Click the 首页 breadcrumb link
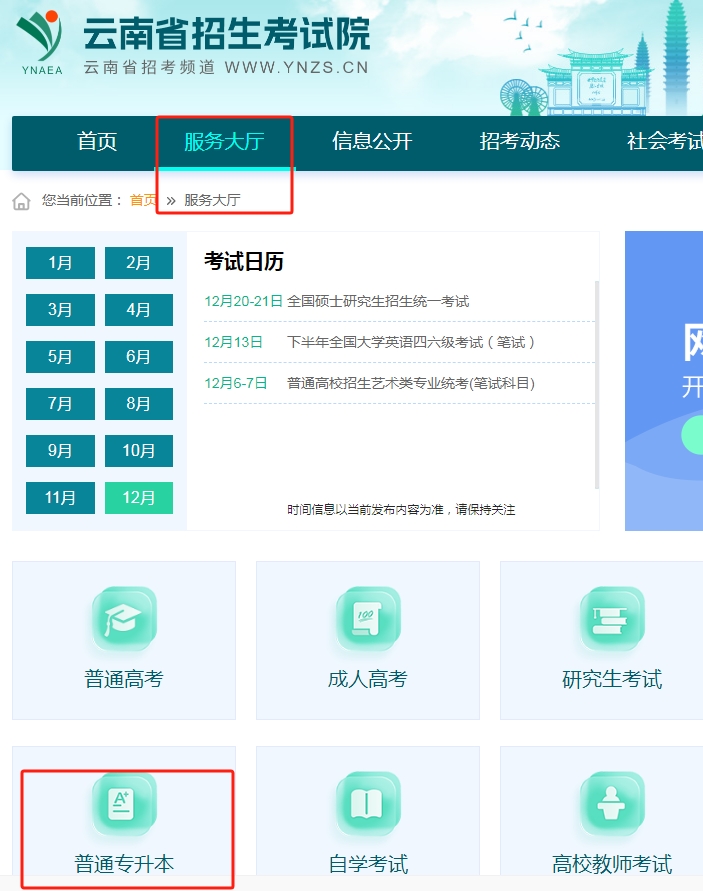Image resolution: width=703 pixels, height=891 pixels. tap(143, 200)
